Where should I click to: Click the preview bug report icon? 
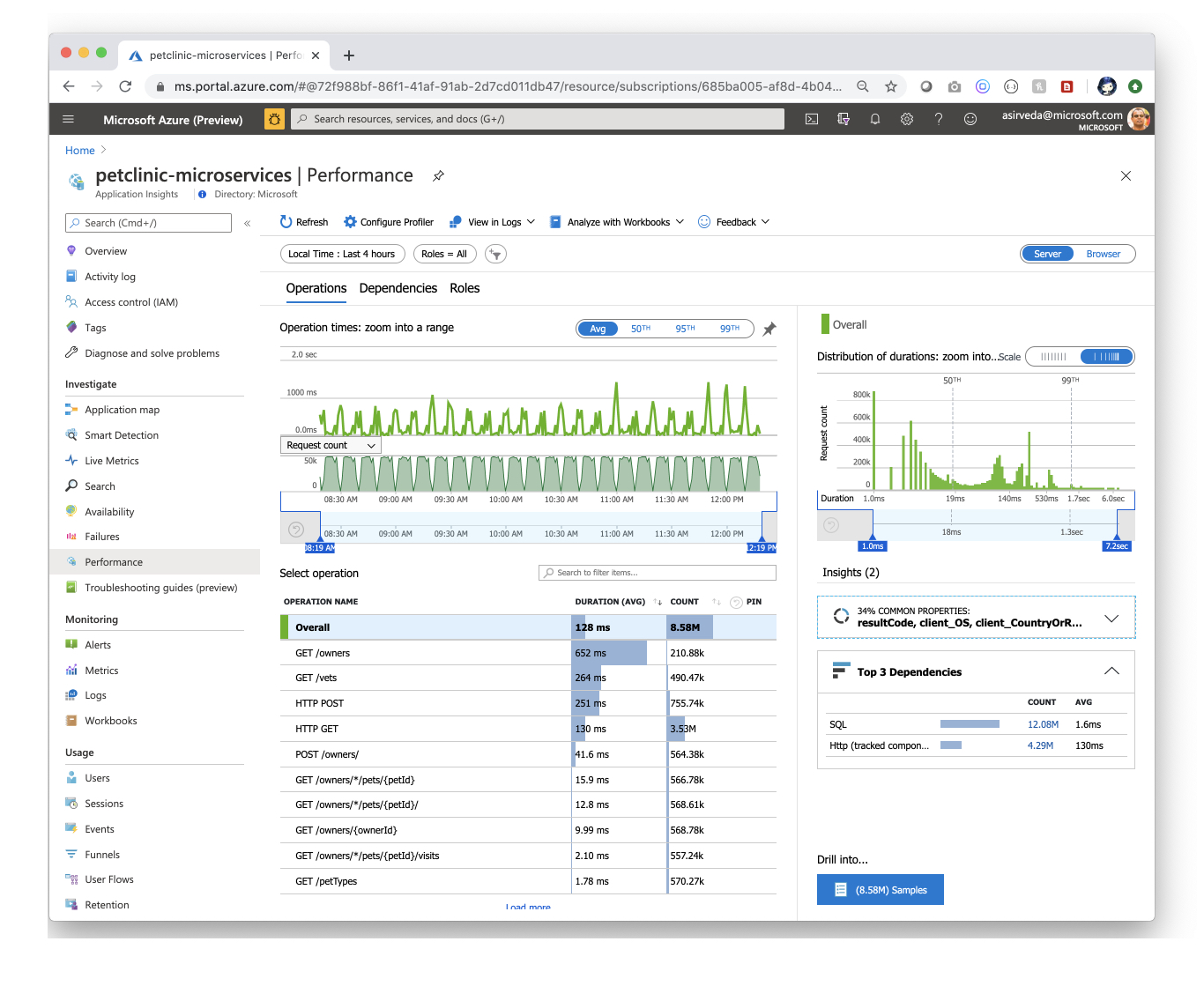point(274,119)
